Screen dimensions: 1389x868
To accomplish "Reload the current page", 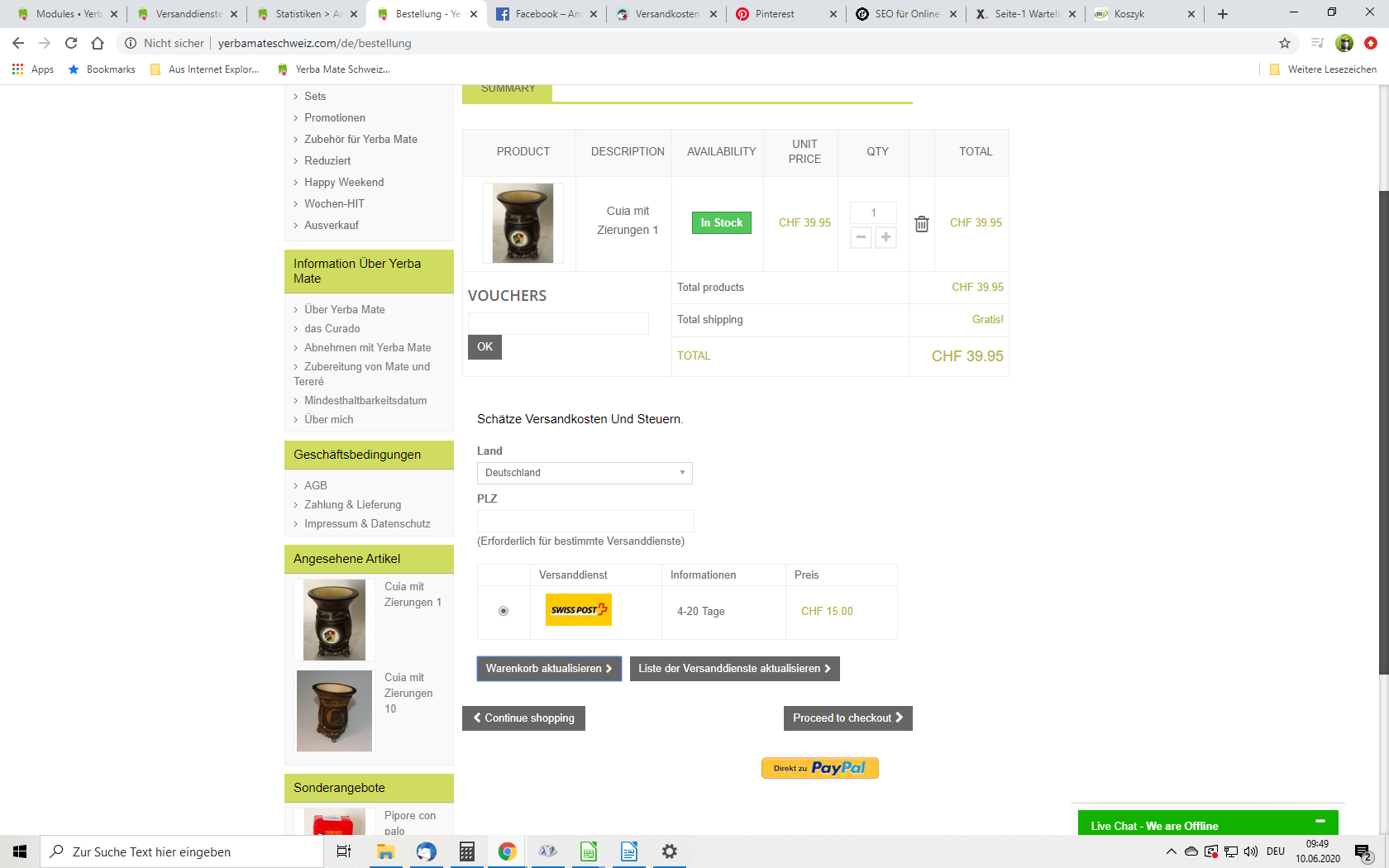I will (x=71, y=43).
